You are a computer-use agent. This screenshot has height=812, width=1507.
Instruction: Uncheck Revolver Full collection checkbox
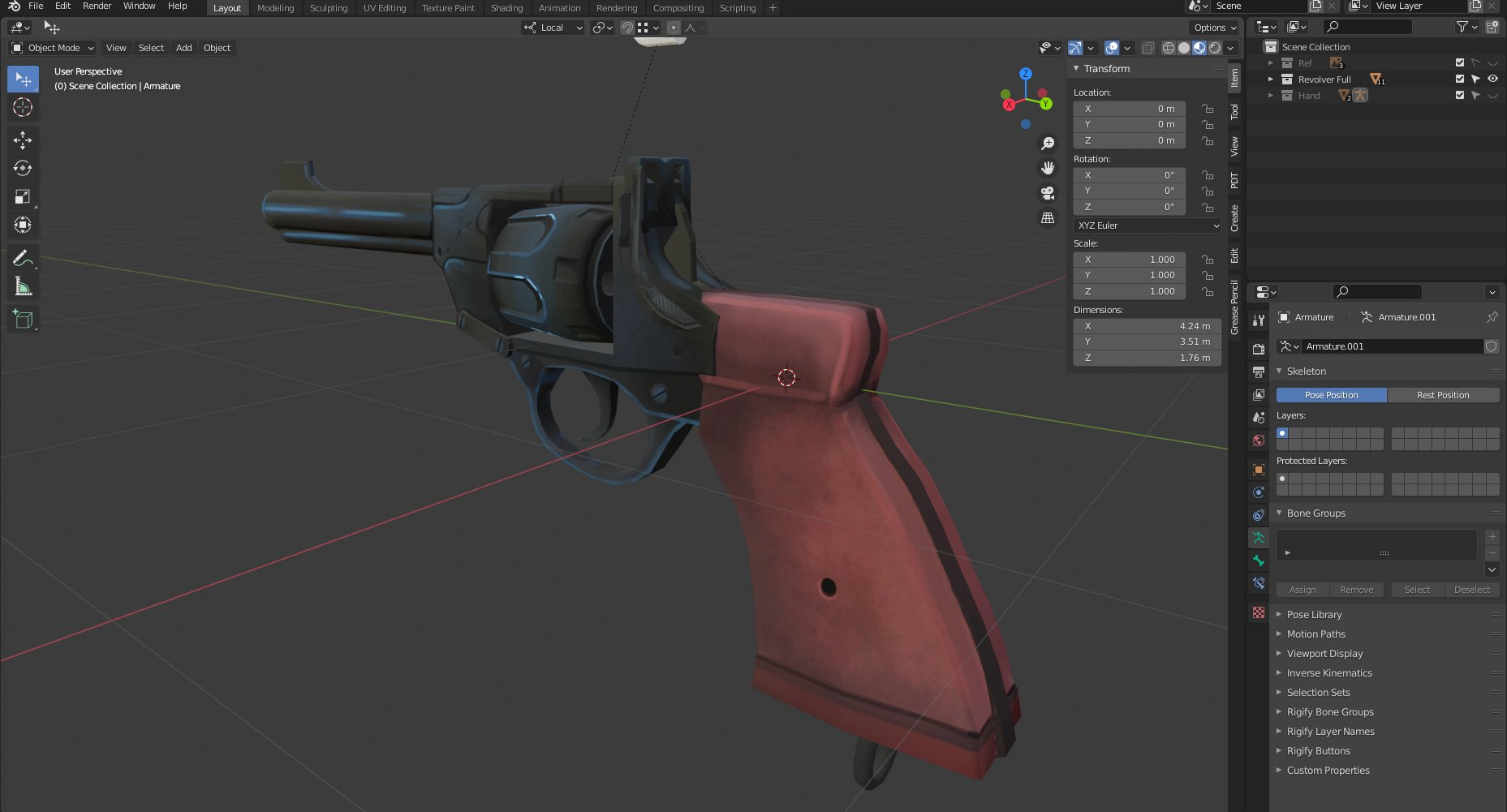click(1460, 79)
